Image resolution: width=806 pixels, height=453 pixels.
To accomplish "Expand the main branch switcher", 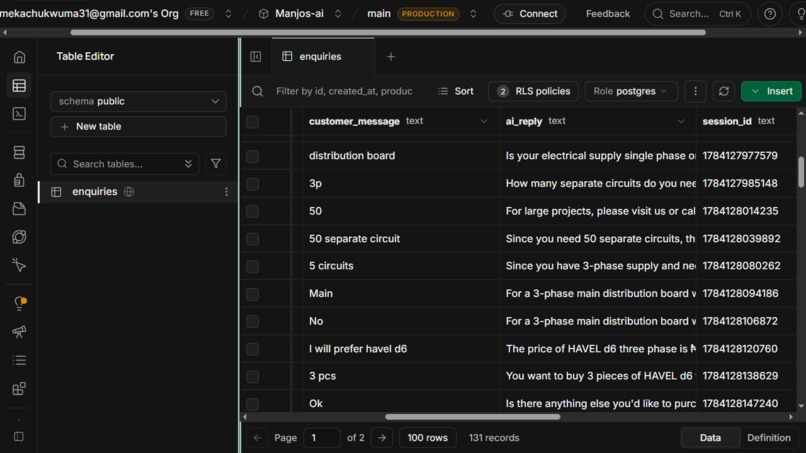I will [473, 14].
